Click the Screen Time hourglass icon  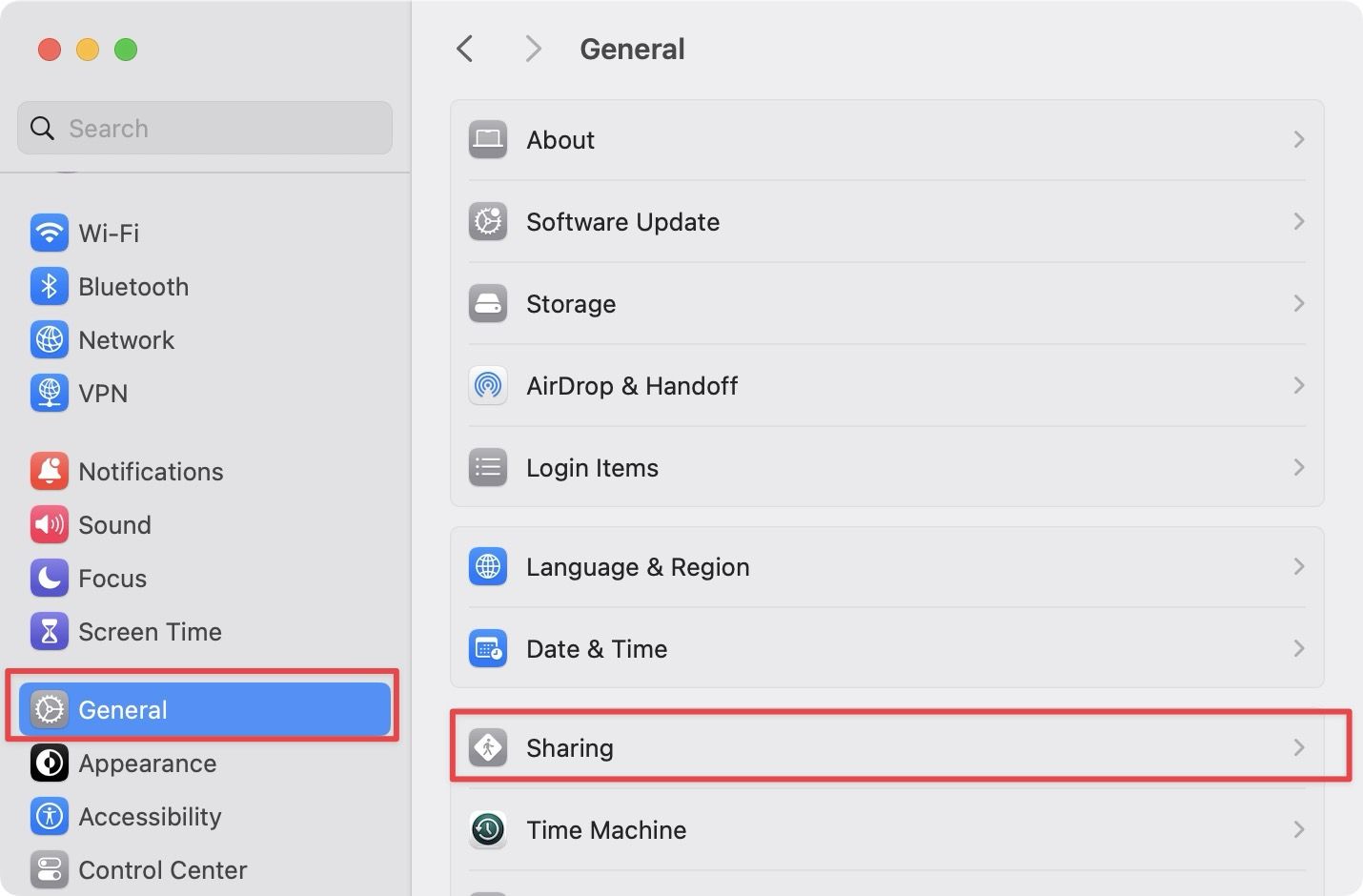49,631
